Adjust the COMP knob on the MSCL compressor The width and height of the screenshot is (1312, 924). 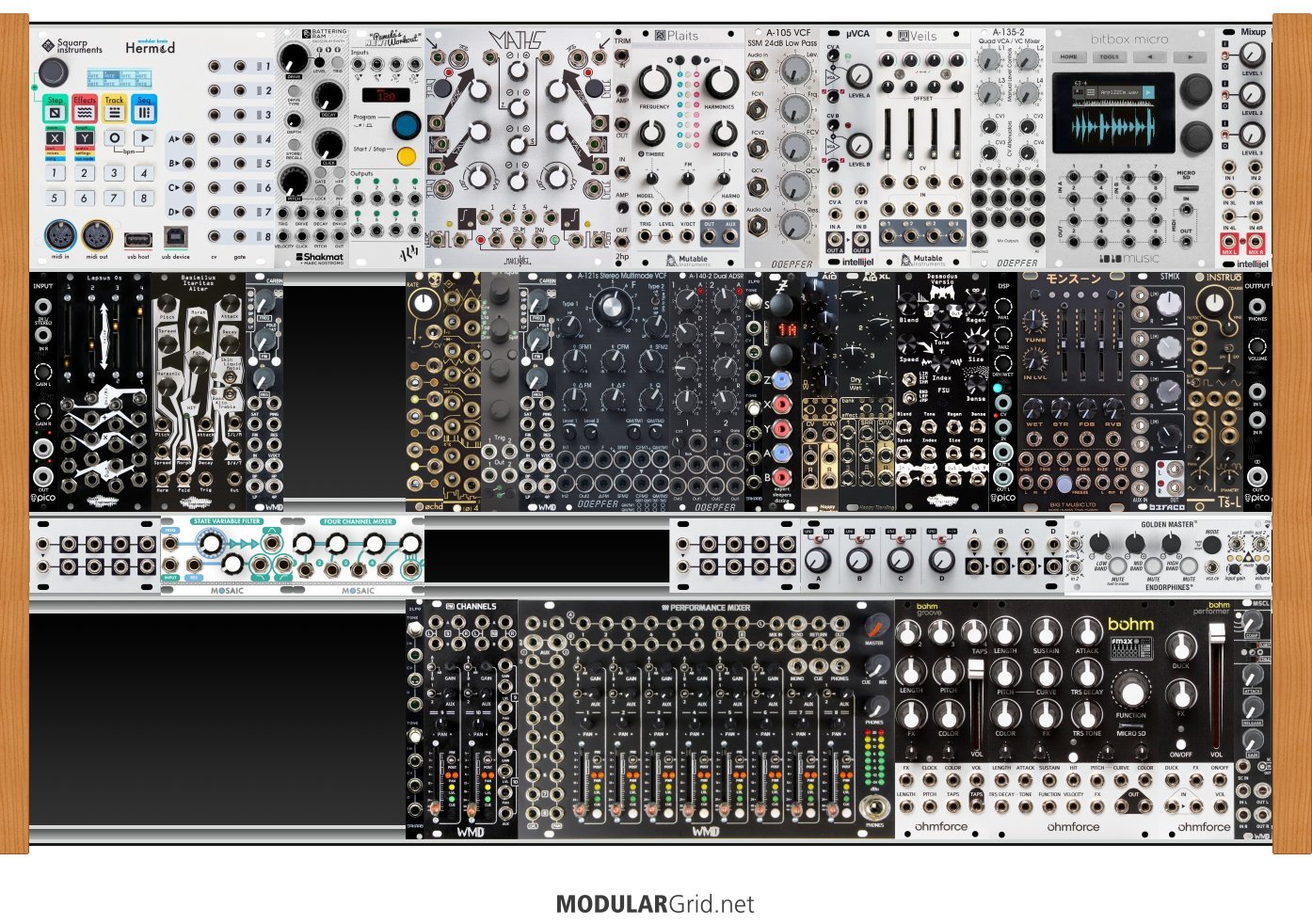[1252, 622]
